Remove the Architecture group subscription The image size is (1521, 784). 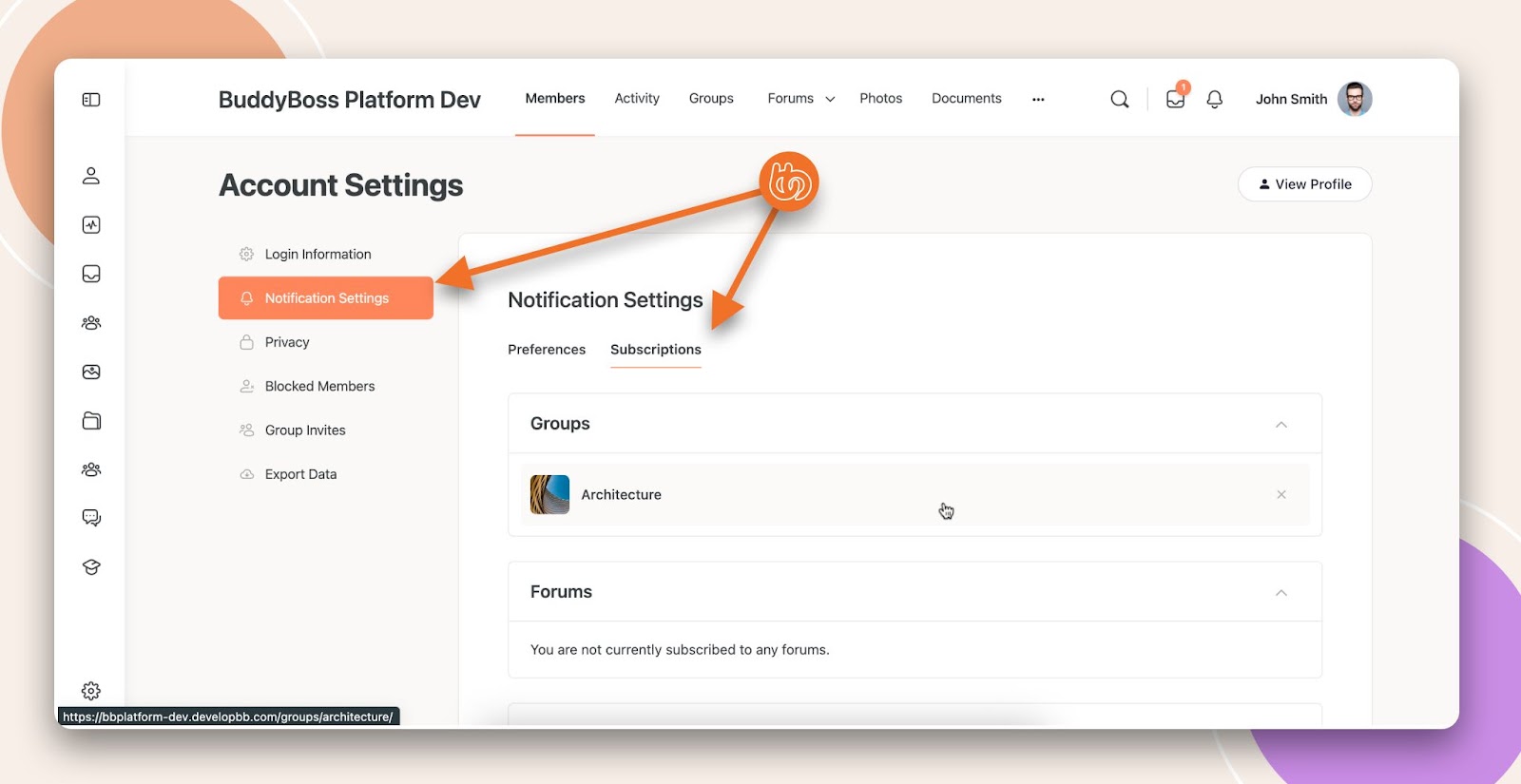[1281, 495]
